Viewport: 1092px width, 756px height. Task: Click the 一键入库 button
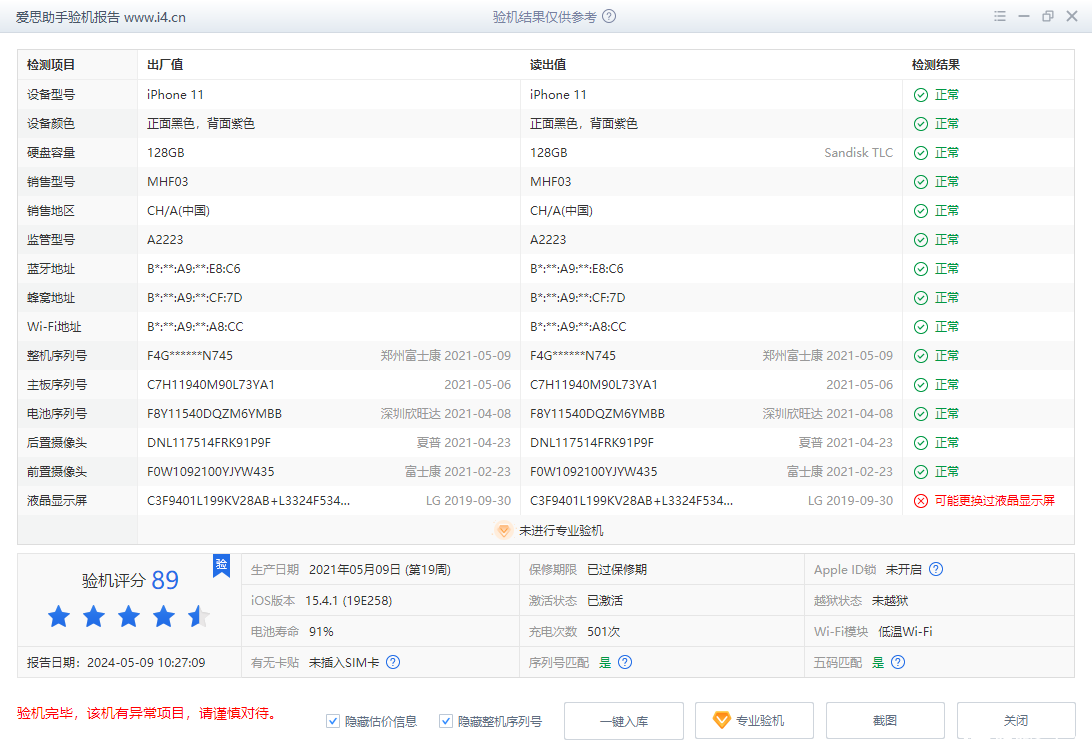[x=624, y=720]
